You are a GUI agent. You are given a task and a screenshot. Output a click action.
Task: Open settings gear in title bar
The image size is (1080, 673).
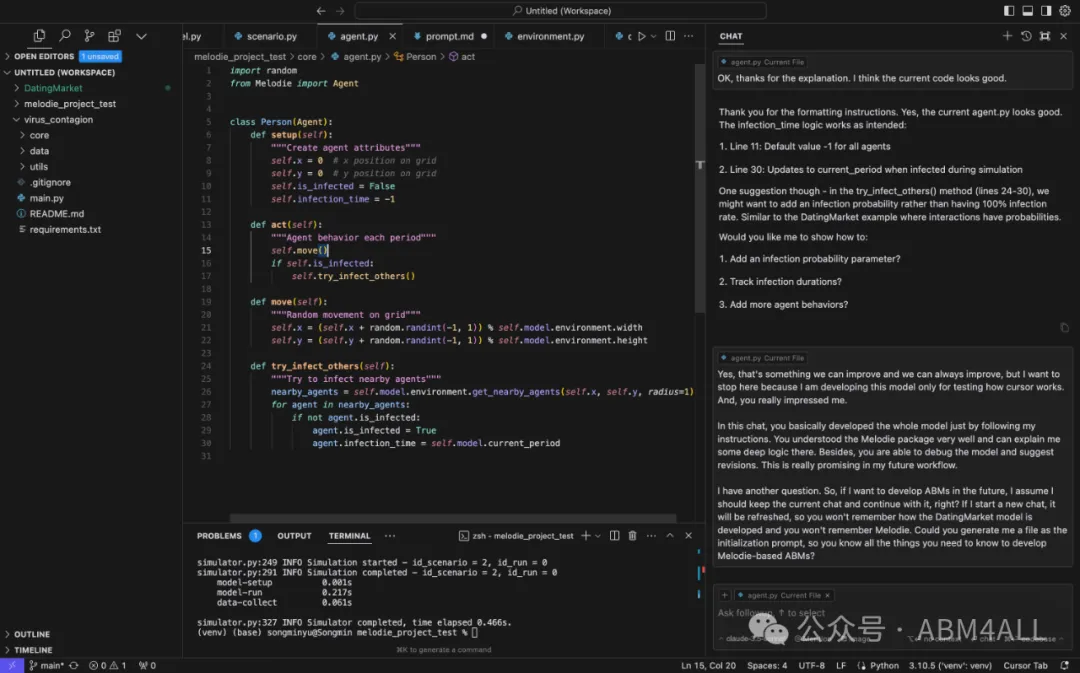[1065, 10]
